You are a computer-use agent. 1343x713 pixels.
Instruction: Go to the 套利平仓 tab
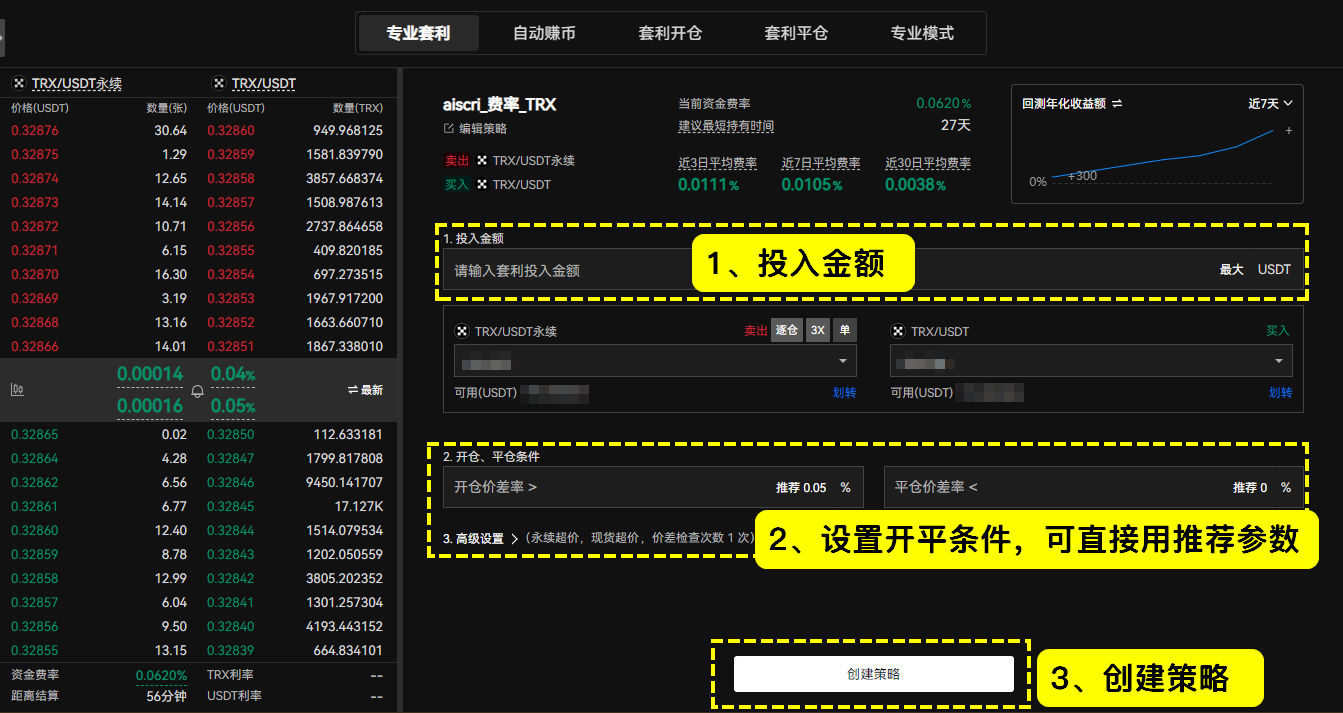(796, 33)
